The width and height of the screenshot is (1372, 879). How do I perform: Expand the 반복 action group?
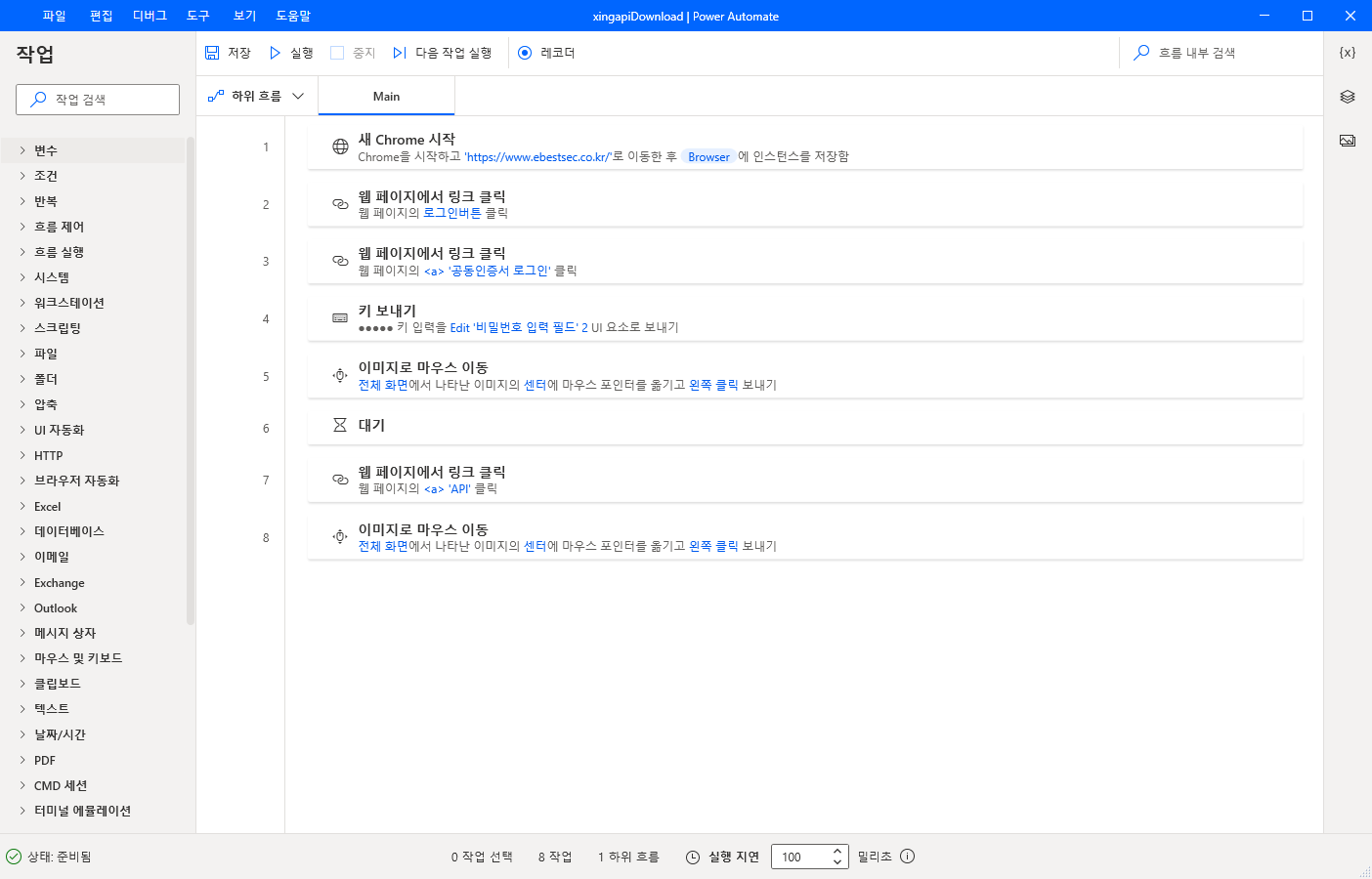(22, 201)
